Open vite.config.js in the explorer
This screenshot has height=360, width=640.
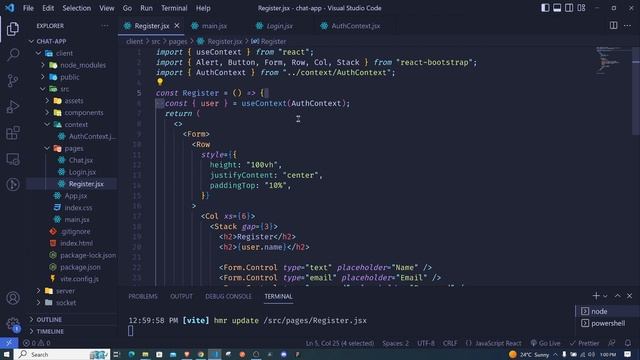tap(79, 279)
